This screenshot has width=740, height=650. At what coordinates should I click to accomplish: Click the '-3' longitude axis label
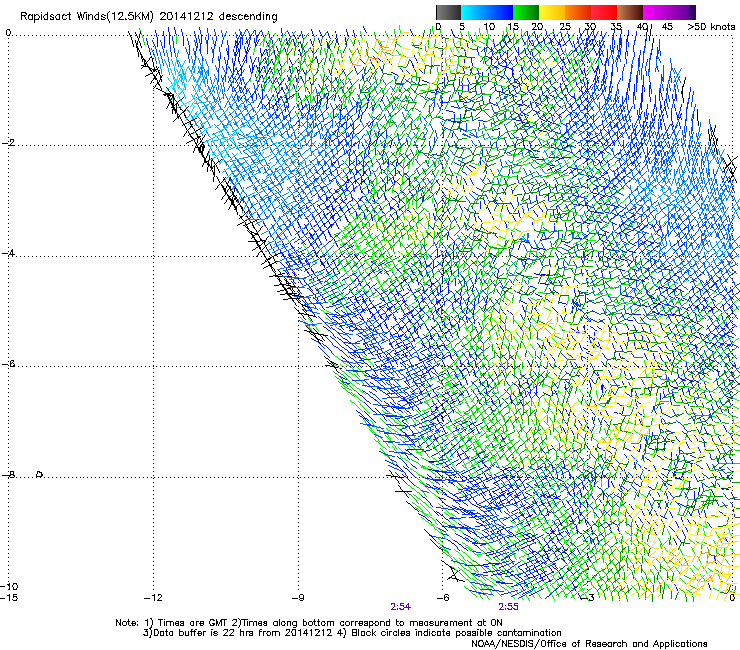[x=588, y=598]
